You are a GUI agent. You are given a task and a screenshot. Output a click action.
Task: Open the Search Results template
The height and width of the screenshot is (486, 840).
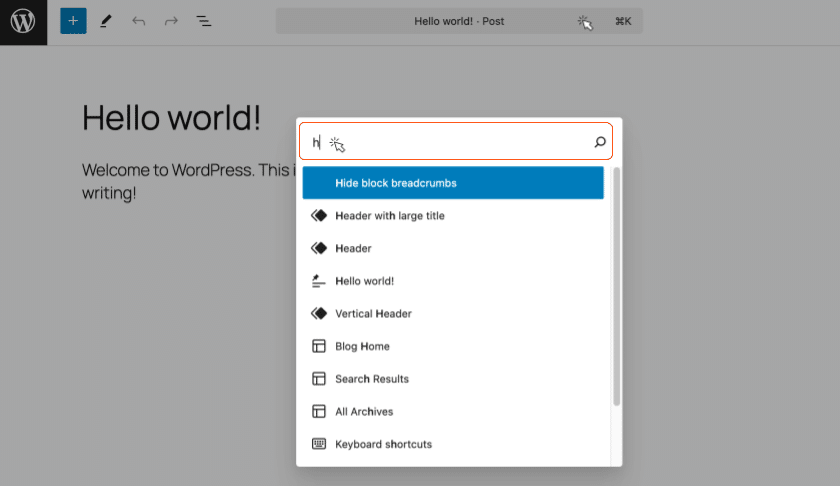[x=371, y=379]
